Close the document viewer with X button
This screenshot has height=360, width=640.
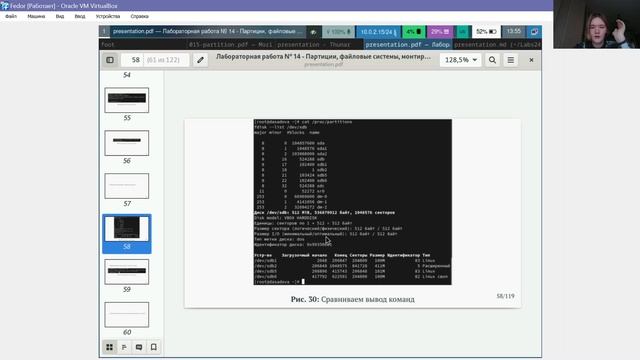click(x=531, y=60)
